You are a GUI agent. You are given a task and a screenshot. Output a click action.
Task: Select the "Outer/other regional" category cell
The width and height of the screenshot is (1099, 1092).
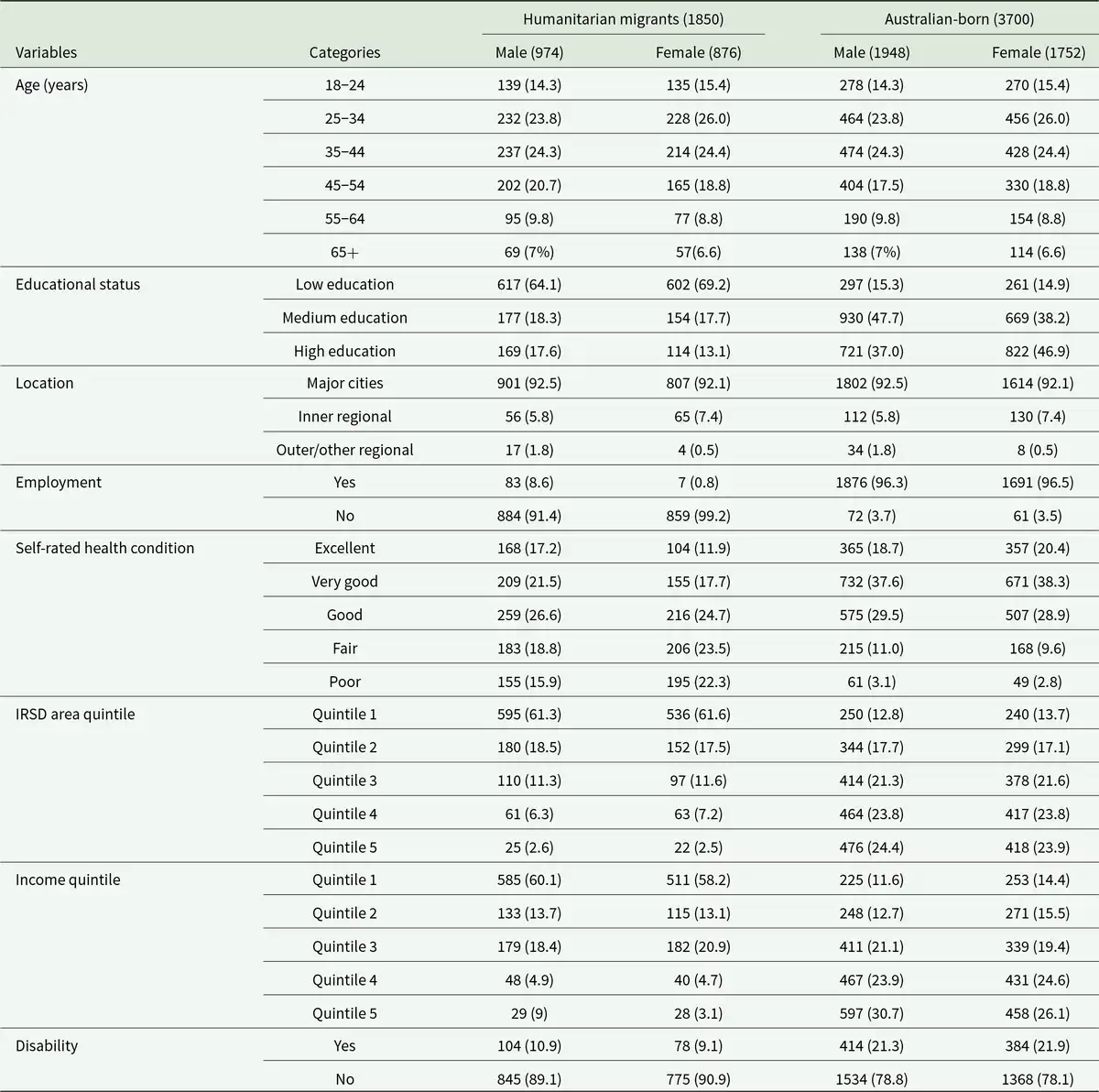pyautogui.click(x=344, y=450)
